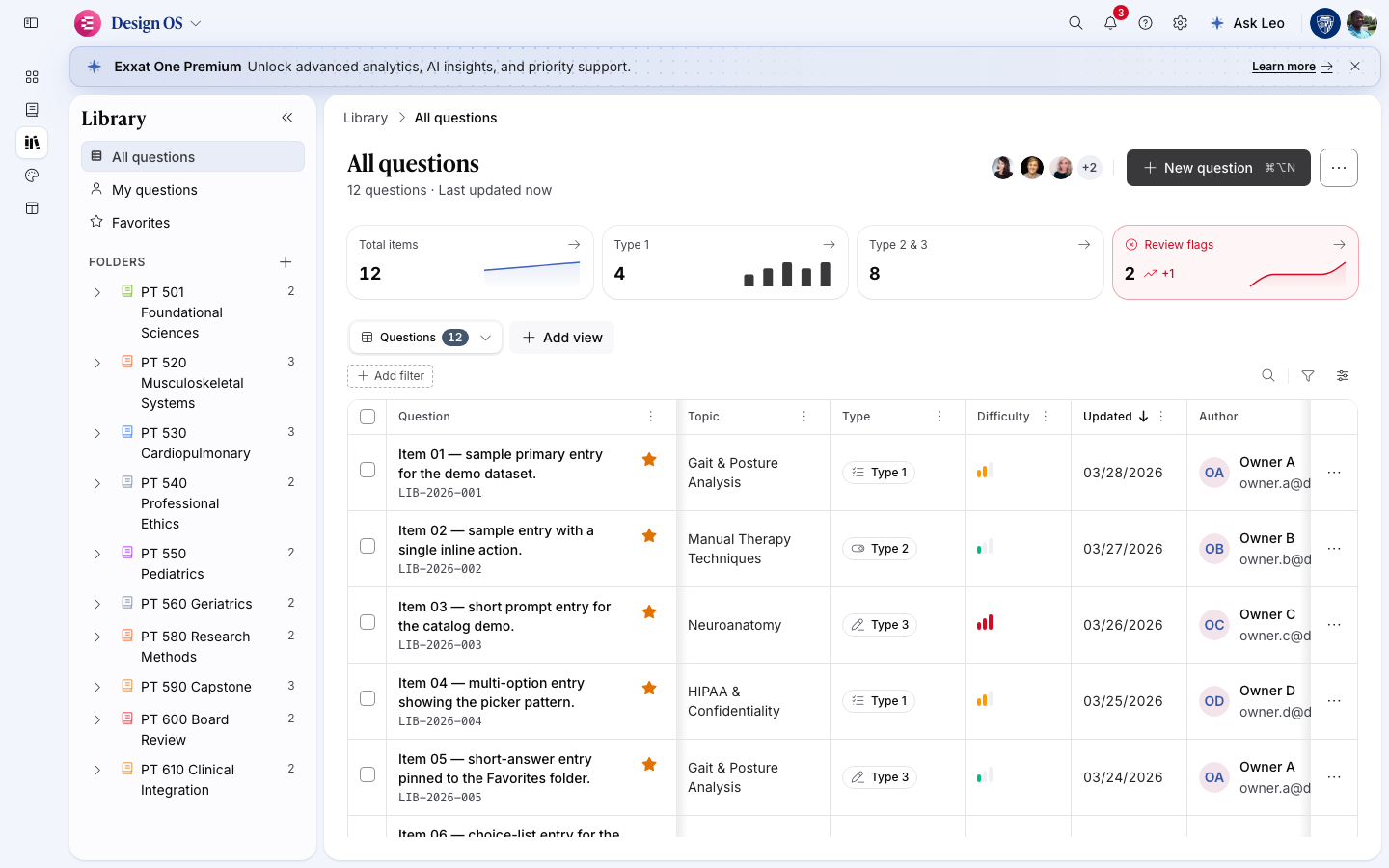Screen dimensions: 1389x868
Task: Toggle favorite star on Item 01
Action: tap(649, 460)
